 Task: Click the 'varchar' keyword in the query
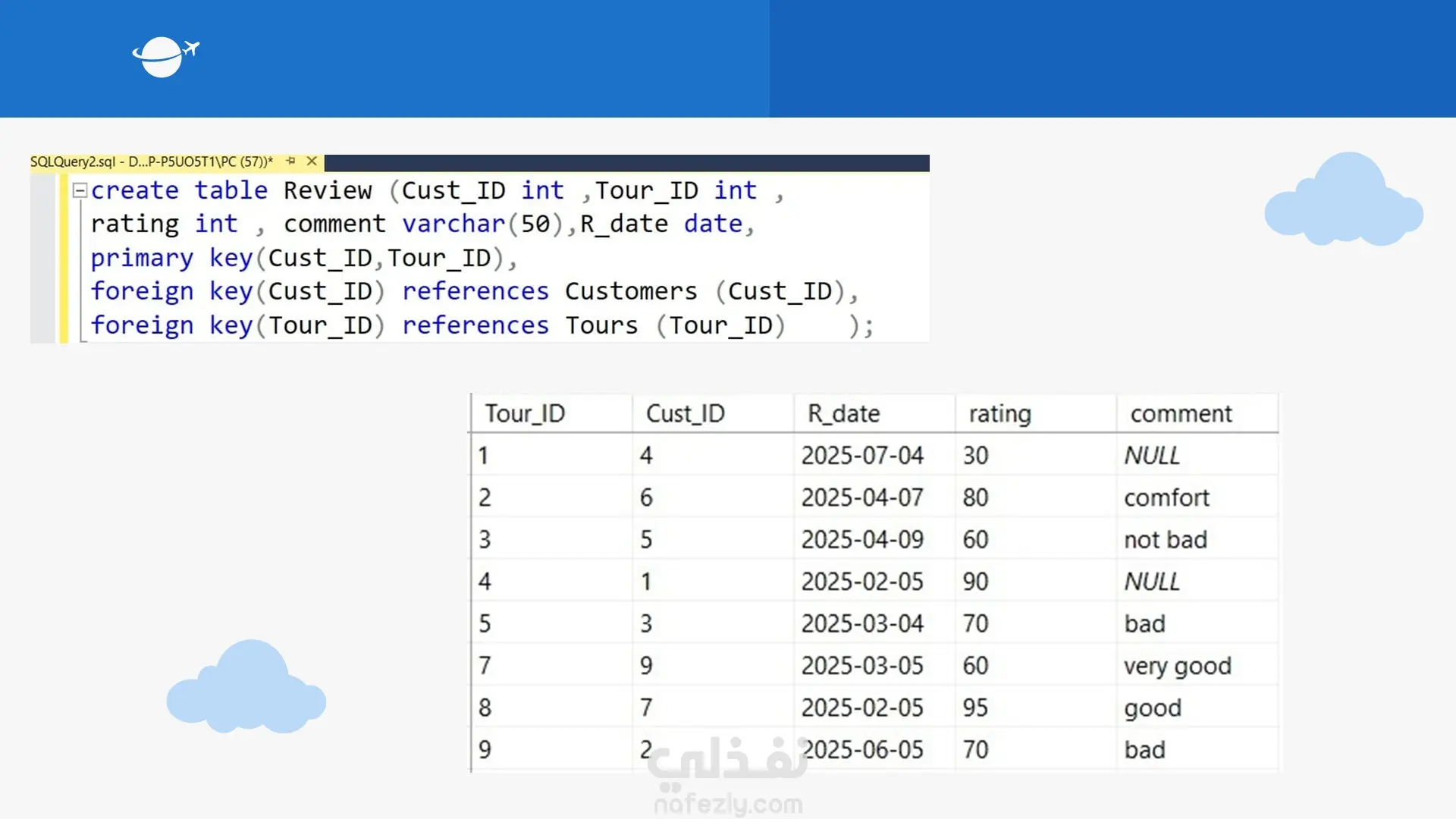coord(453,224)
